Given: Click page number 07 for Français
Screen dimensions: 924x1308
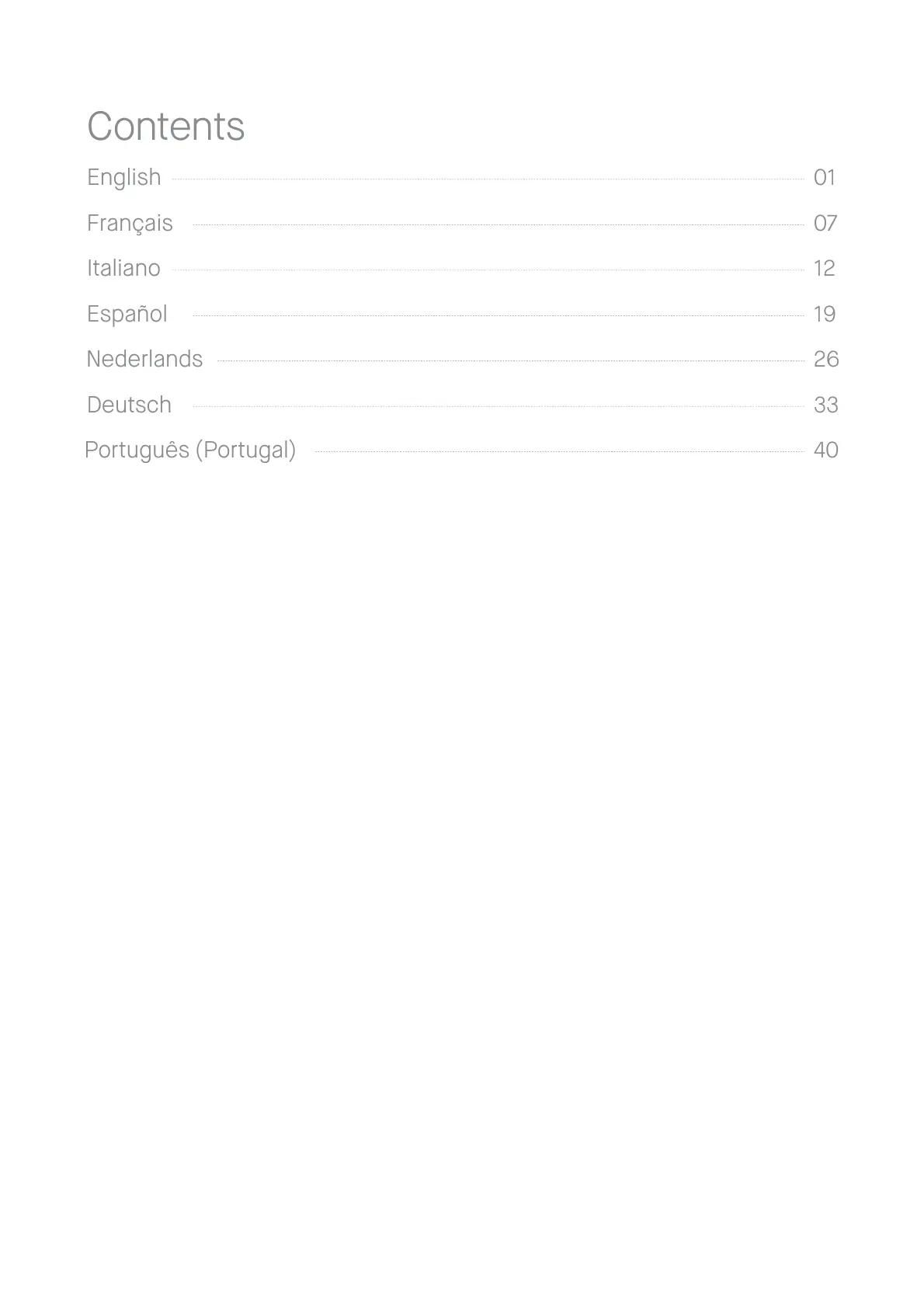Looking at the screenshot, I should click(x=825, y=224).
